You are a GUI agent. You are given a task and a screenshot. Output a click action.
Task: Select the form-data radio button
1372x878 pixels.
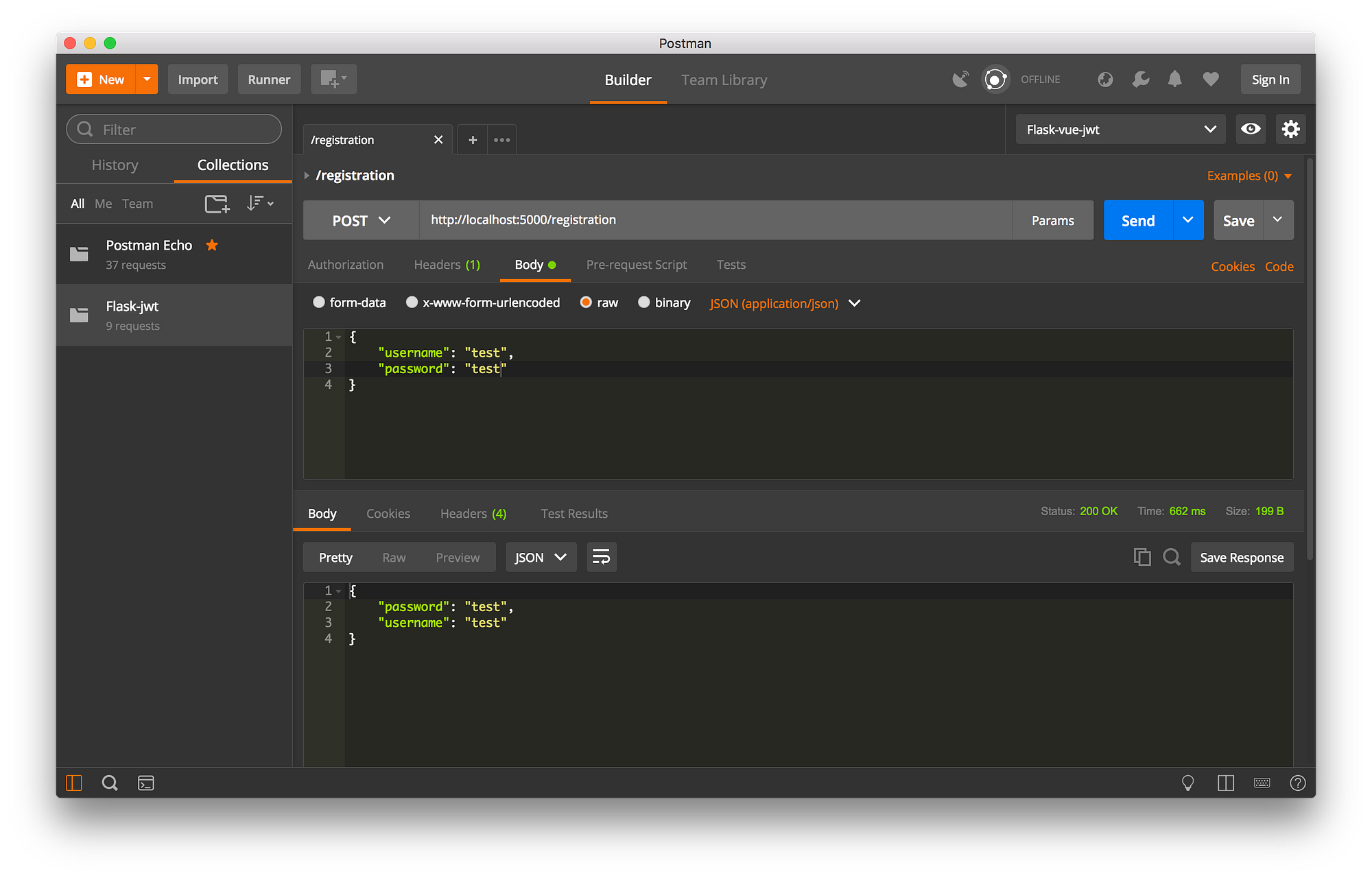pos(319,302)
